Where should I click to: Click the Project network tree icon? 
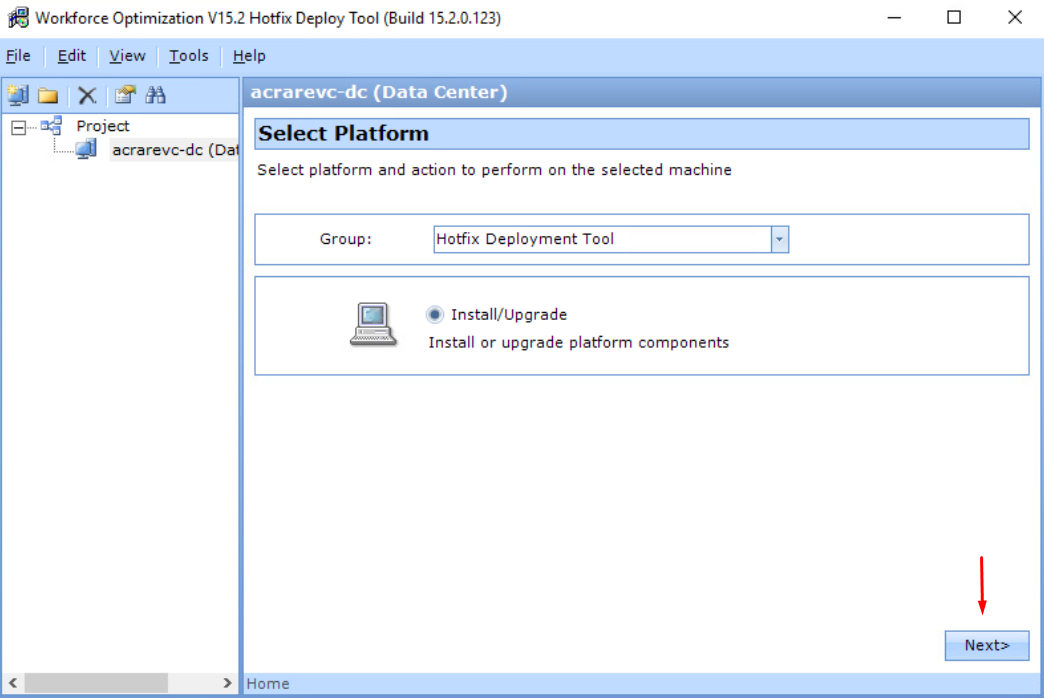point(51,126)
